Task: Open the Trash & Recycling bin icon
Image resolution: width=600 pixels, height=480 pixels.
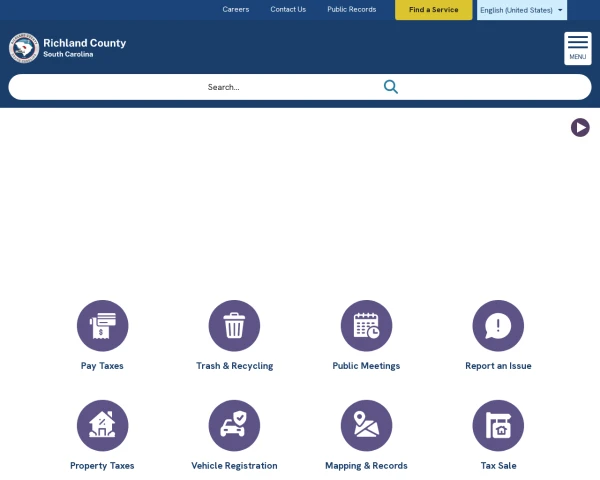Action: pyautogui.click(x=234, y=326)
